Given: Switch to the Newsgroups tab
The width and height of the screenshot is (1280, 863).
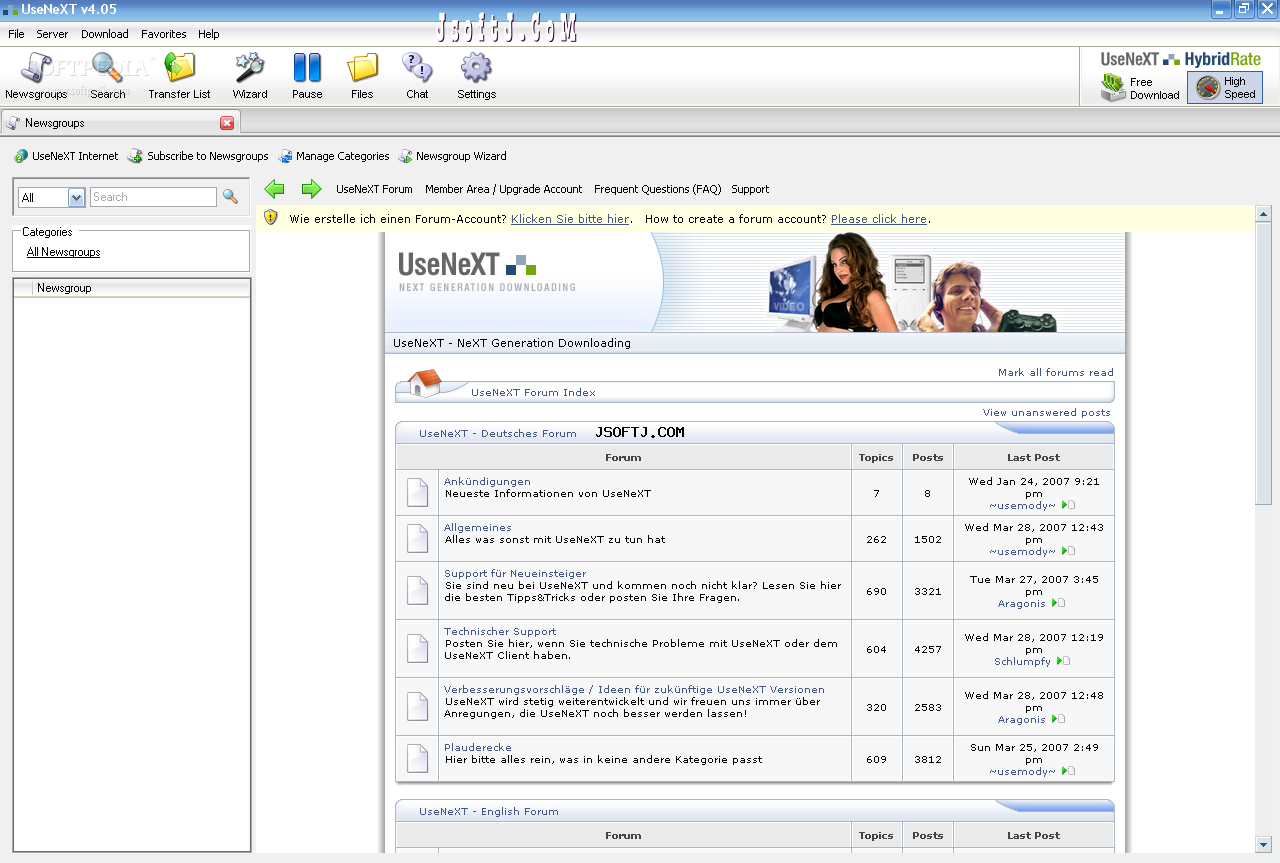Looking at the screenshot, I should pos(120,123).
